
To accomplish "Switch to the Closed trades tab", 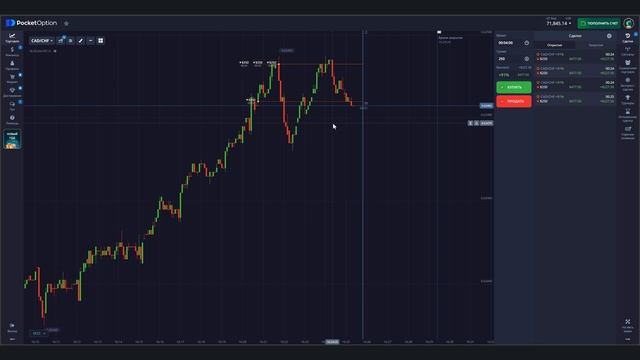I will pos(596,45).
